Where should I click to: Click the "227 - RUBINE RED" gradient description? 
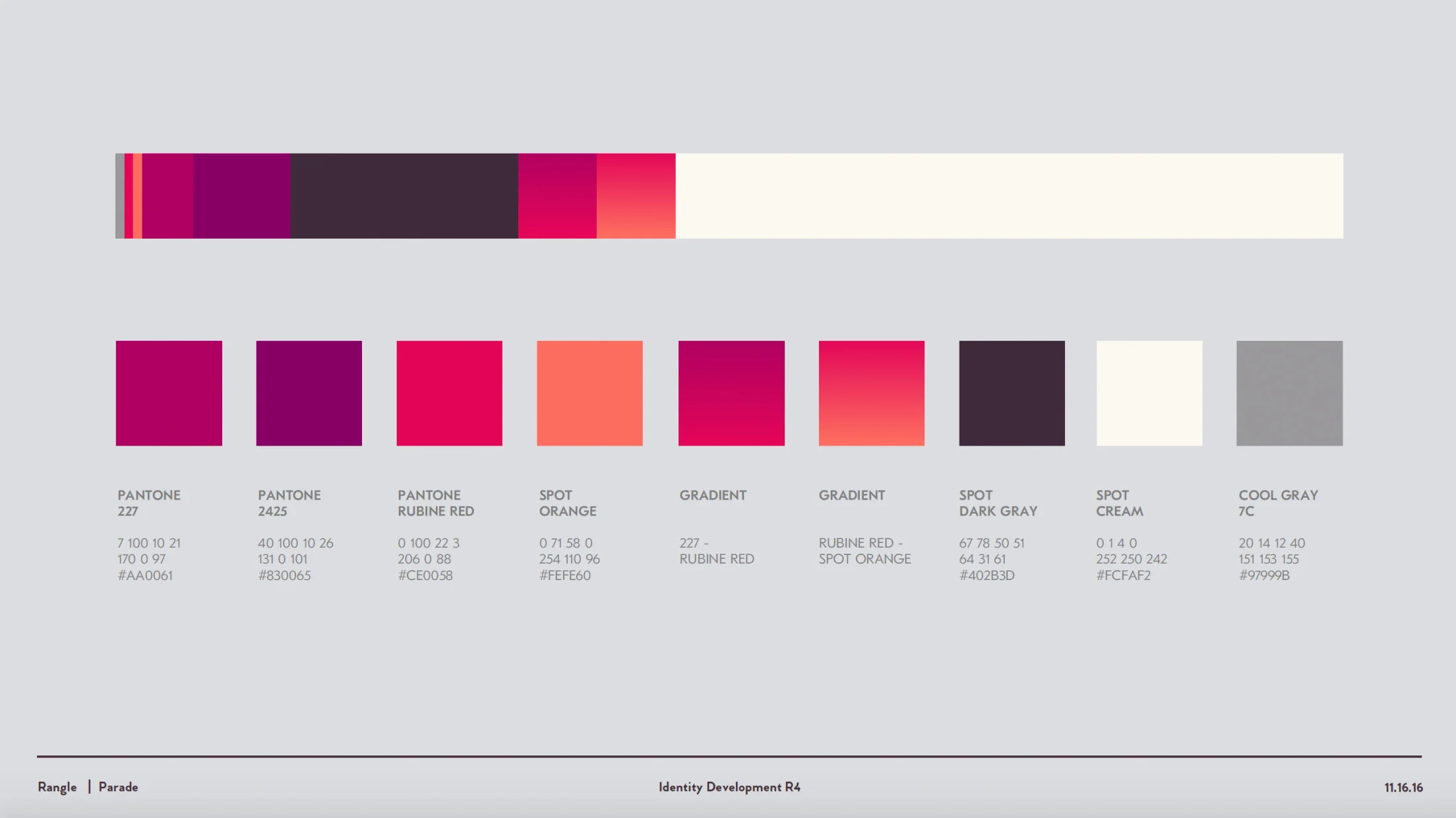click(x=717, y=551)
